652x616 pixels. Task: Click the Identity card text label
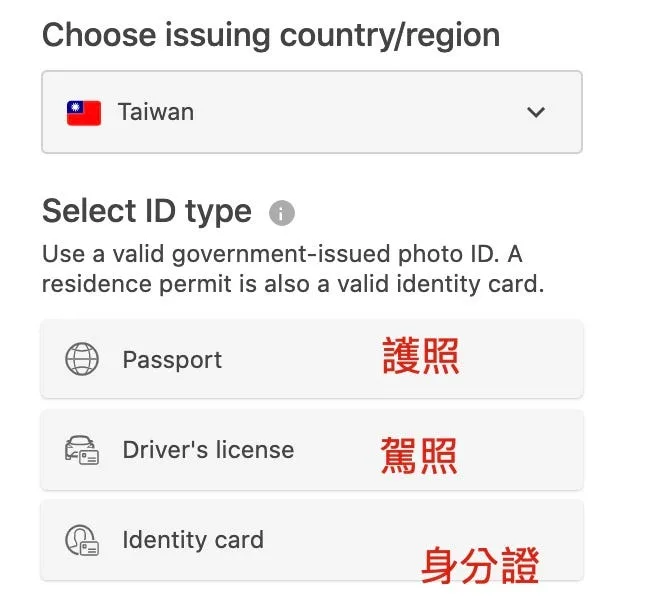[193, 540]
